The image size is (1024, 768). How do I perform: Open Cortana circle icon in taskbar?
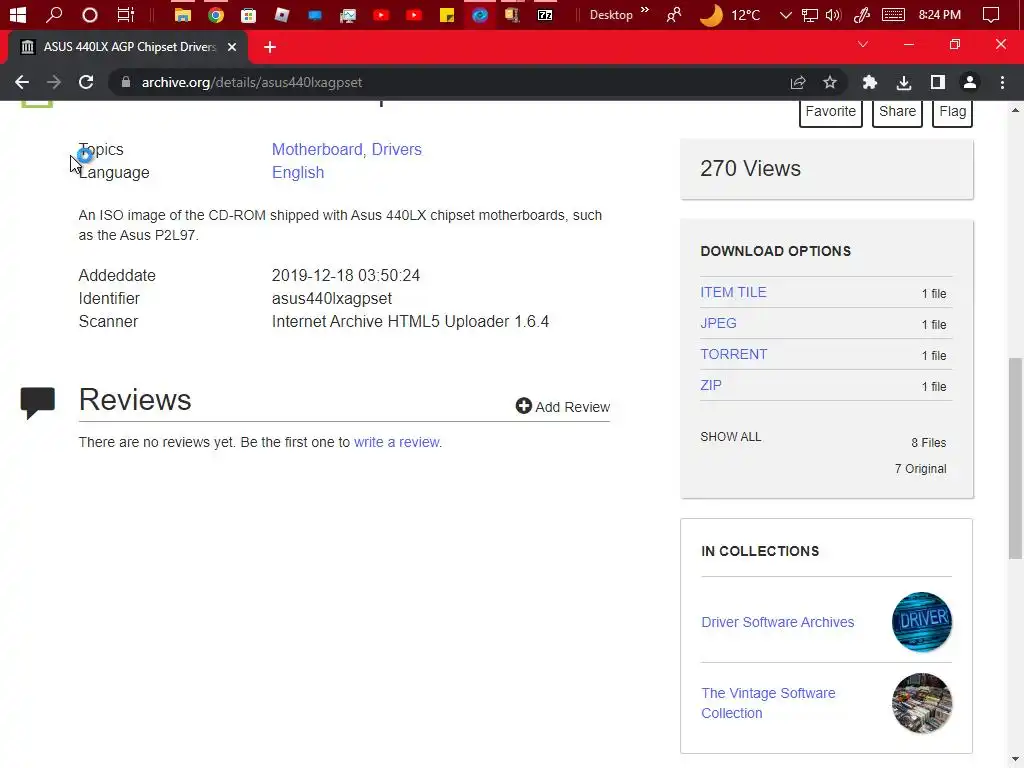point(89,14)
